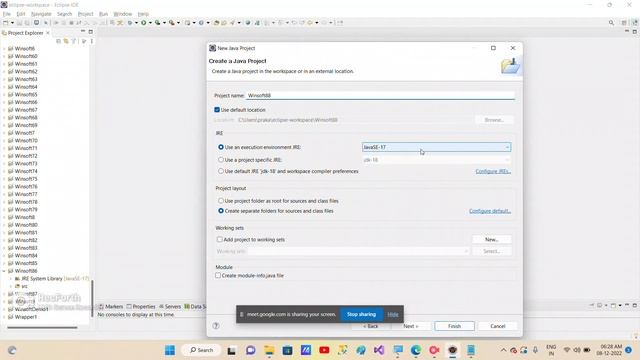The width and height of the screenshot is (640, 360).
Task: Switch to the Markers tab
Action: click(111, 307)
